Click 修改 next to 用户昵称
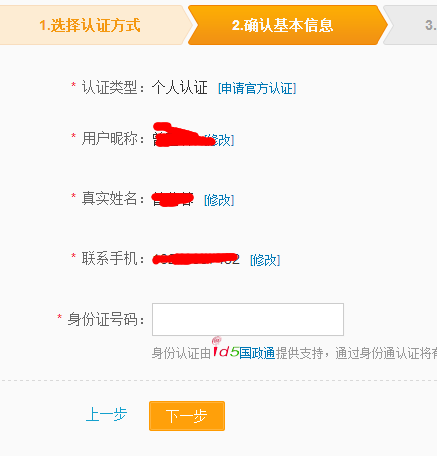 222,140
